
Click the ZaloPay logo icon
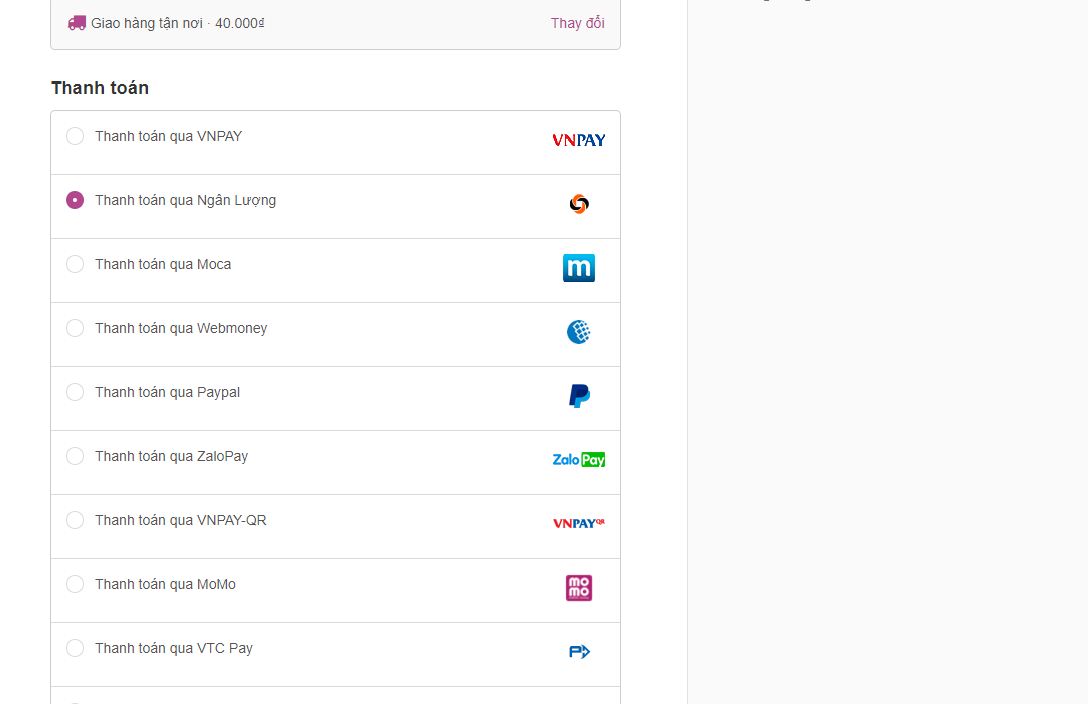579,460
